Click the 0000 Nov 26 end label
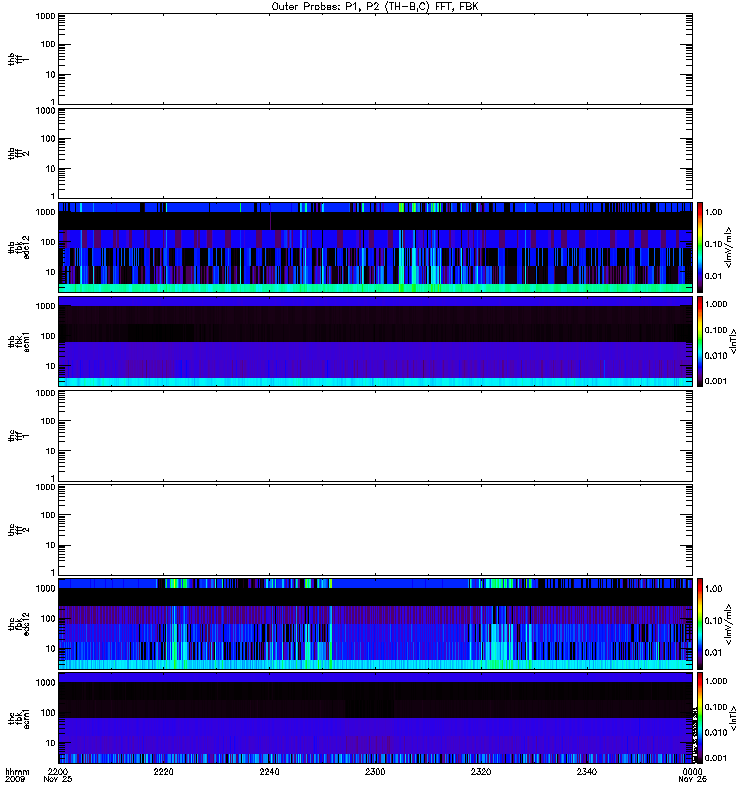This screenshot has height=800, width=750. pyautogui.click(x=692, y=776)
